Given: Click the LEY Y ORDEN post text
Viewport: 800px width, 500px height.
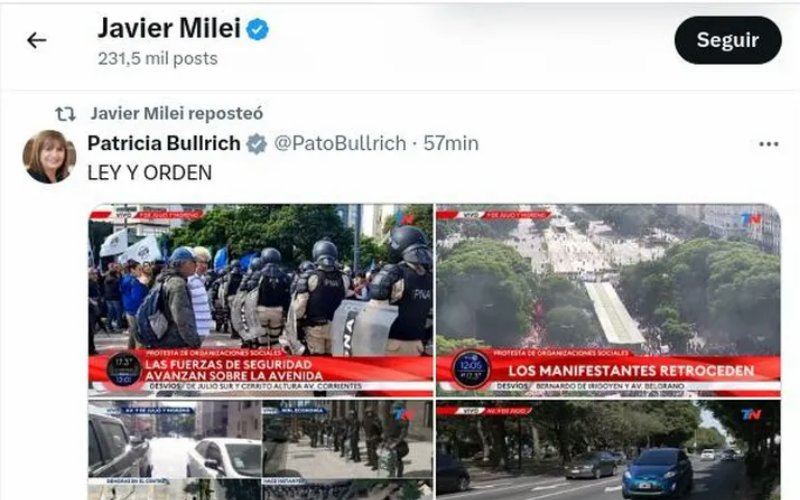Looking at the screenshot, I should 149,173.
